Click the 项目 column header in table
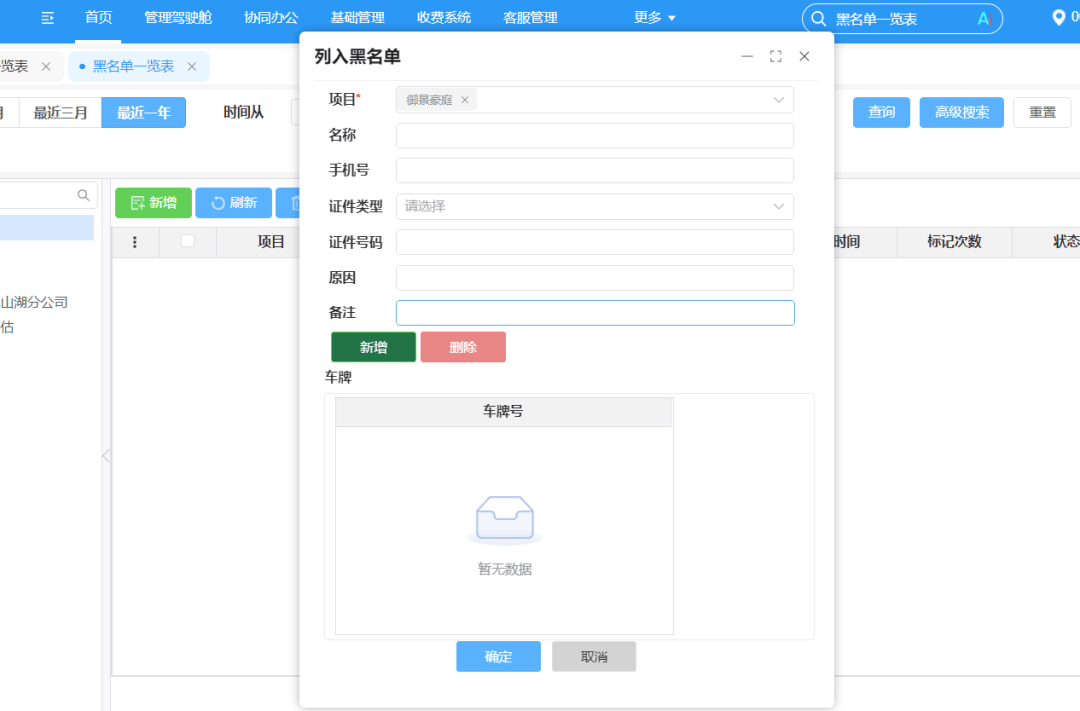This screenshot has width=1080, height=711. coord(271,242)
